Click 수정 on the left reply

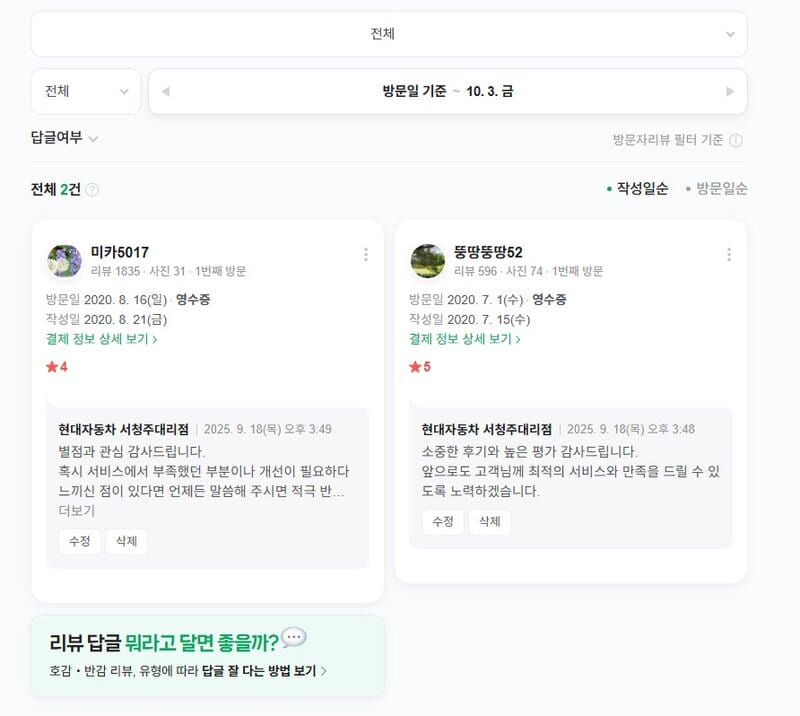tap(78, 542)
